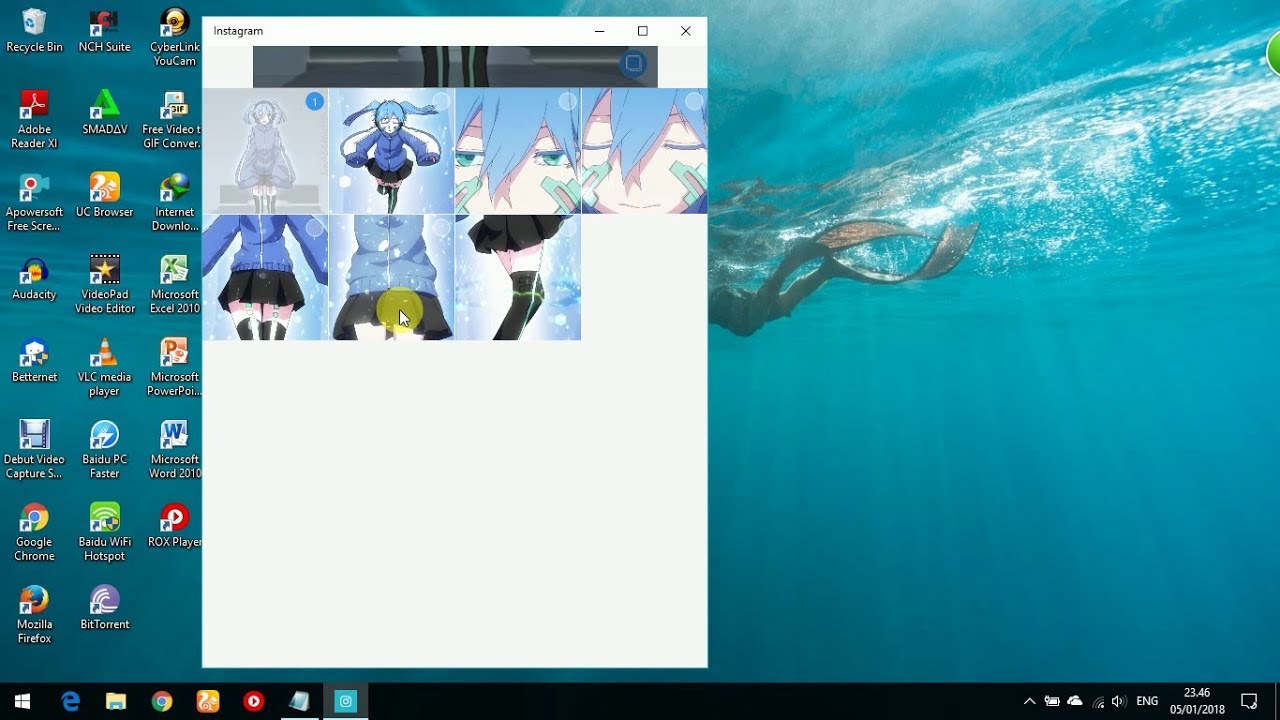The width and height of the screenshot is (1280, 720).
Task: Launch CyberLink YouCam from the desktop
Action: pyautogui.click(x=174, y=37)
